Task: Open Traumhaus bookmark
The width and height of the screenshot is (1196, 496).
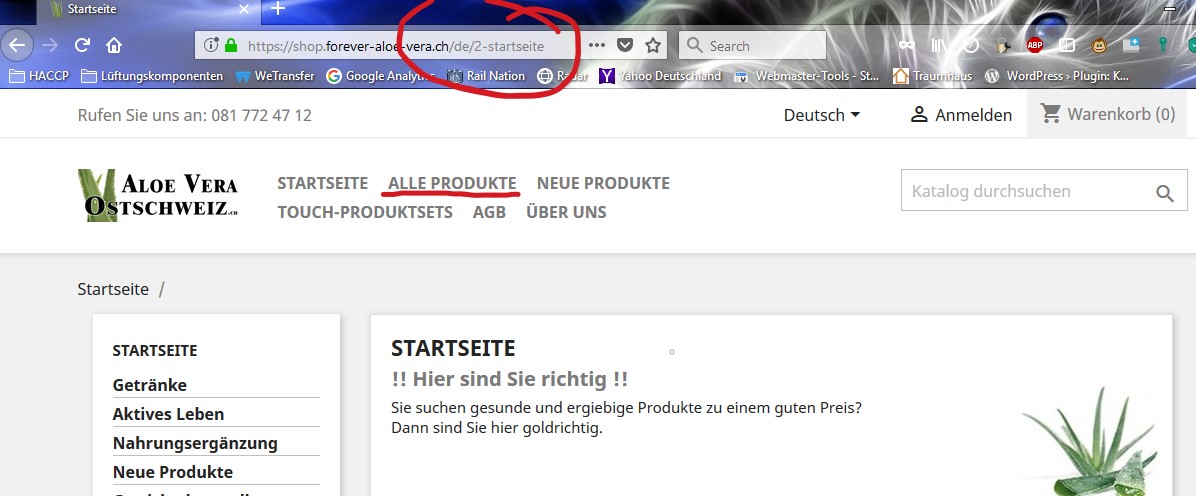Action: click(x=932, y=76)
